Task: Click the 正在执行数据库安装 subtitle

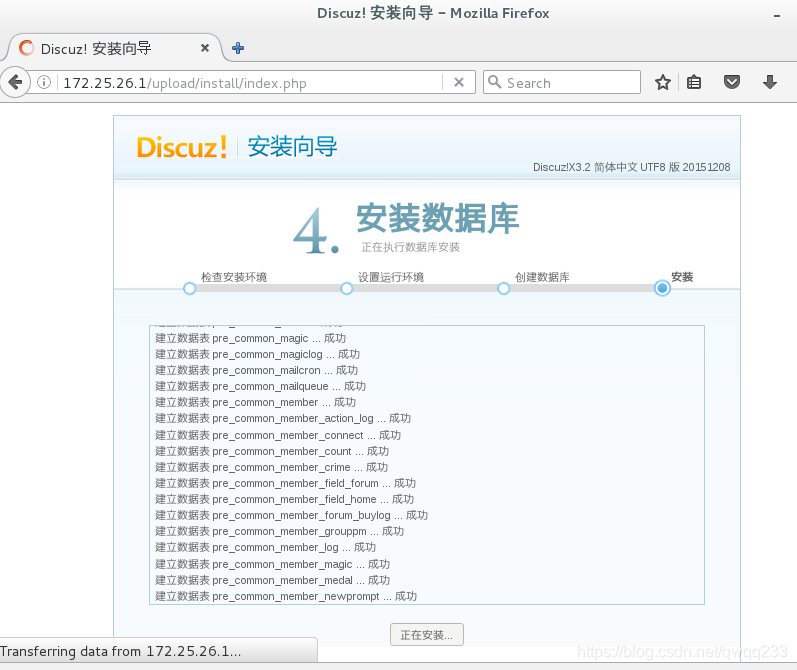Action: pyautogui.click(x=411, y=248)
